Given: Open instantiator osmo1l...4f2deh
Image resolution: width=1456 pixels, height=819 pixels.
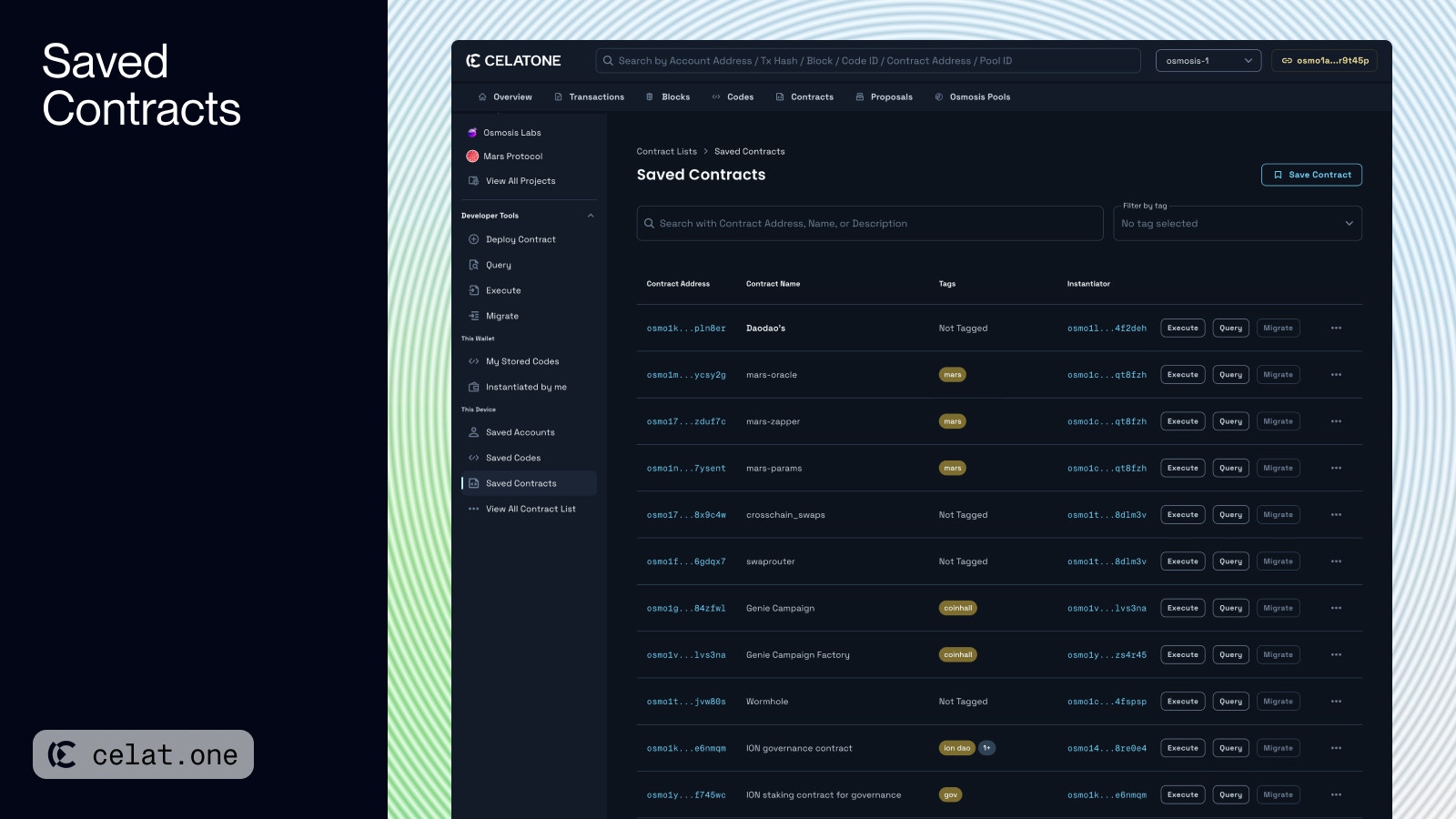Looking at the screenshot, I should pyautogui.click(x=1107, y=329).
